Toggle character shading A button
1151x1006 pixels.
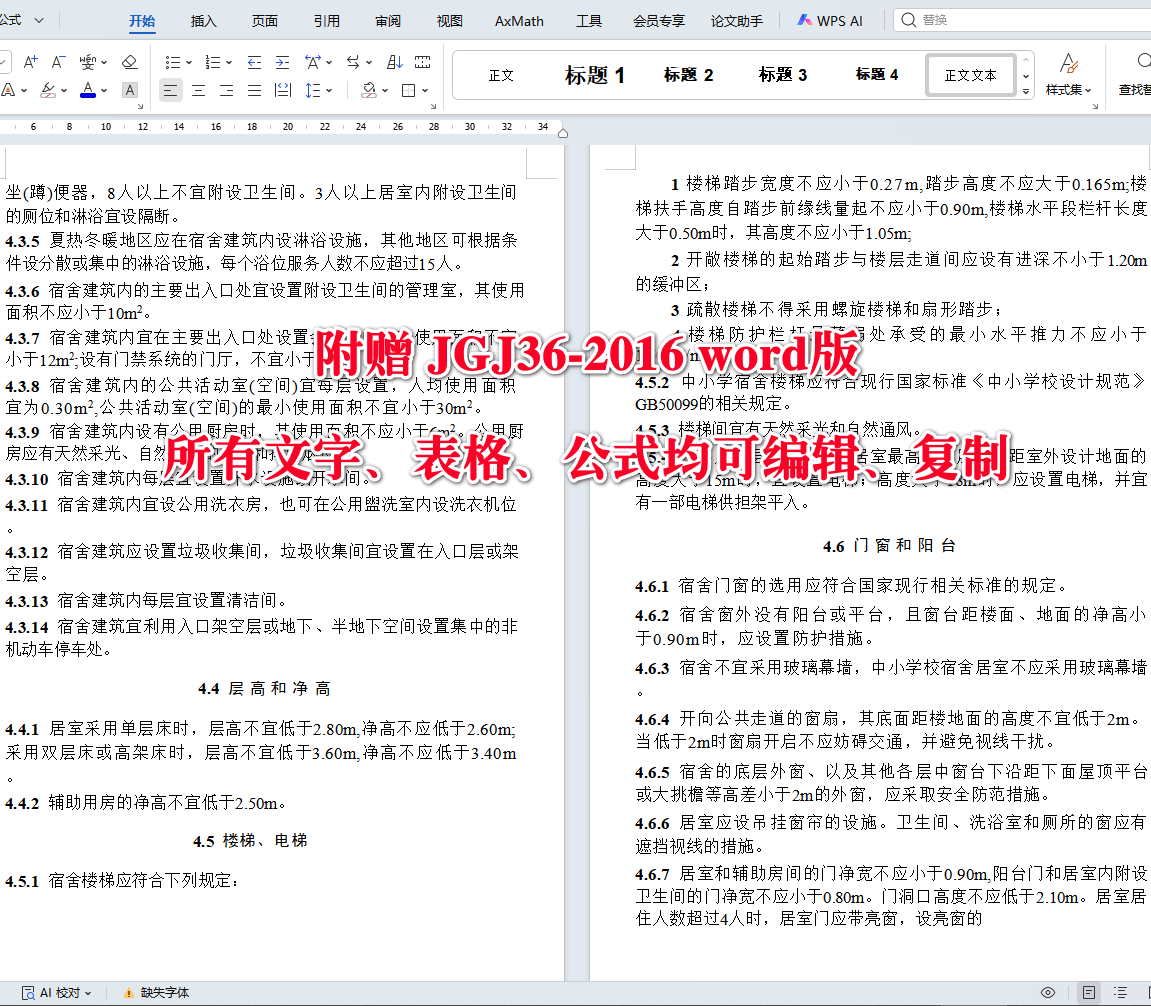click(130, 90)
